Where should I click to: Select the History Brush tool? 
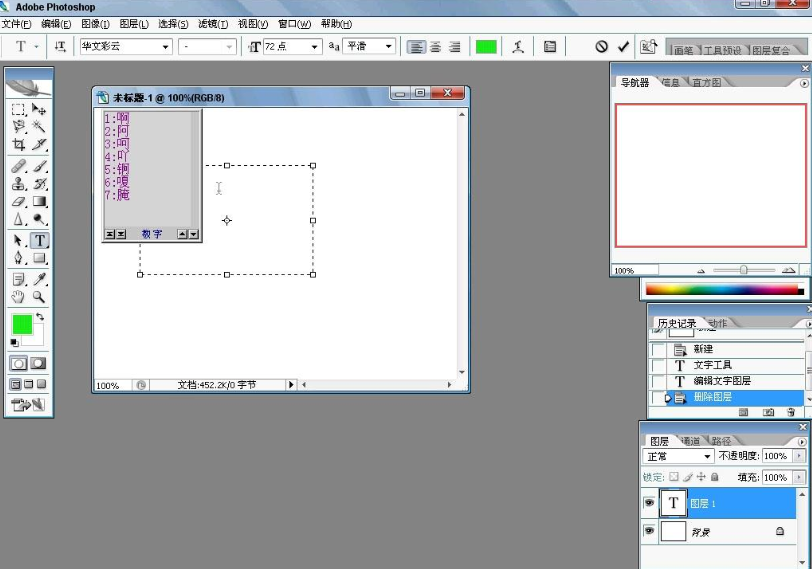tap(39, 184)
